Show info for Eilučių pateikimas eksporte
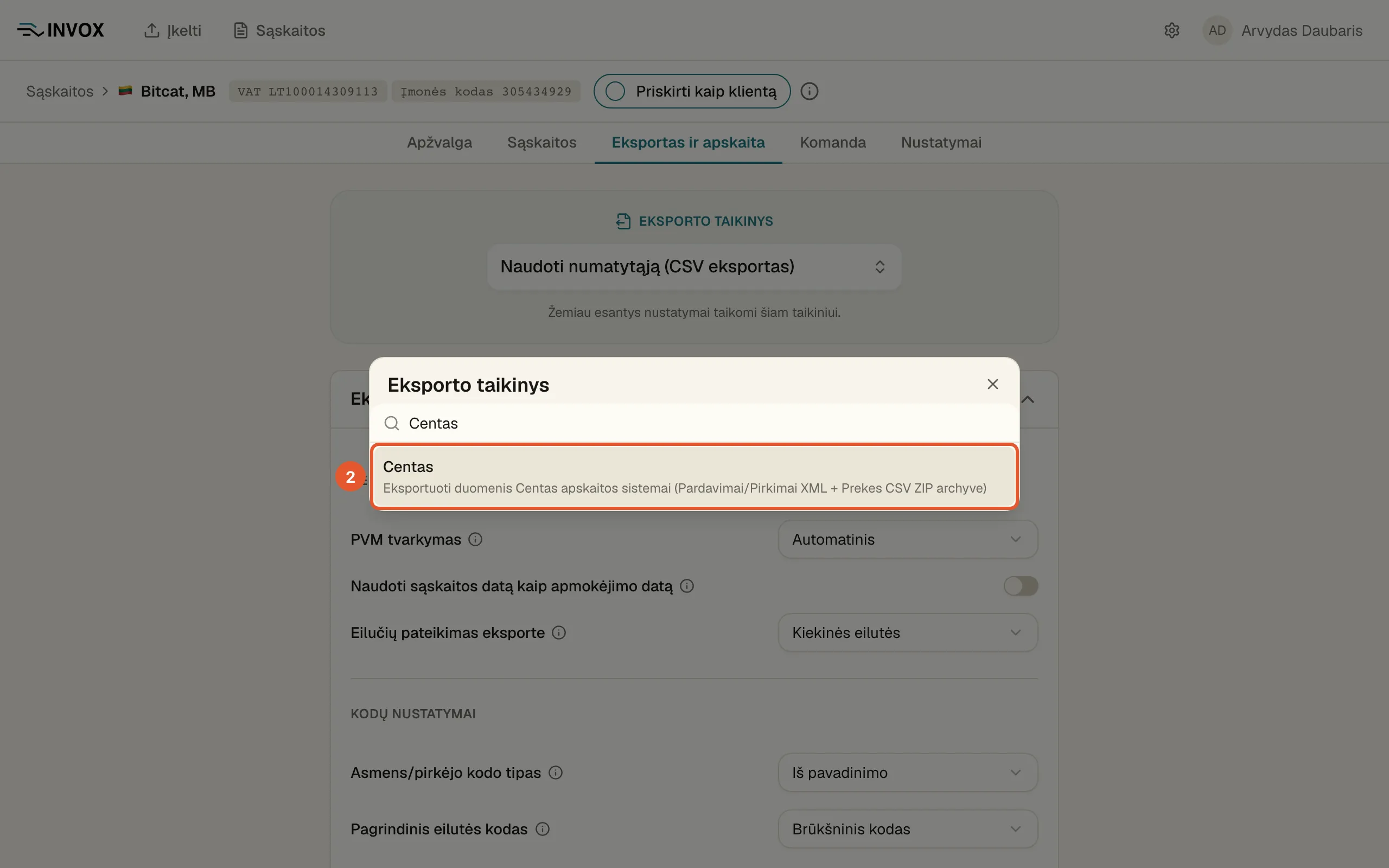Screen dimensions: 1389x868 [559, 633]
